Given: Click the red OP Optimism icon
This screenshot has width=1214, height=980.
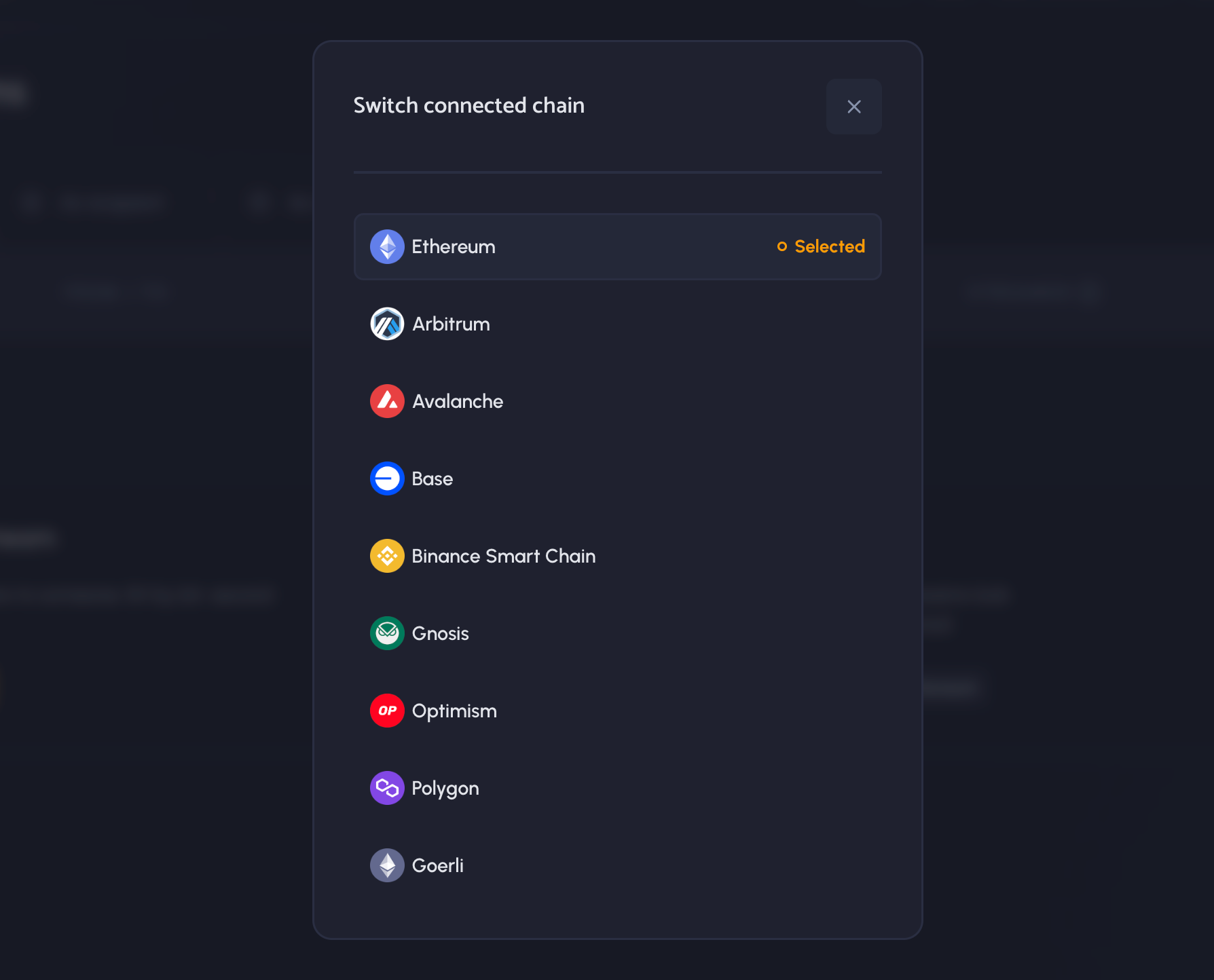Looking at the screenshot, I should [387, 711].
